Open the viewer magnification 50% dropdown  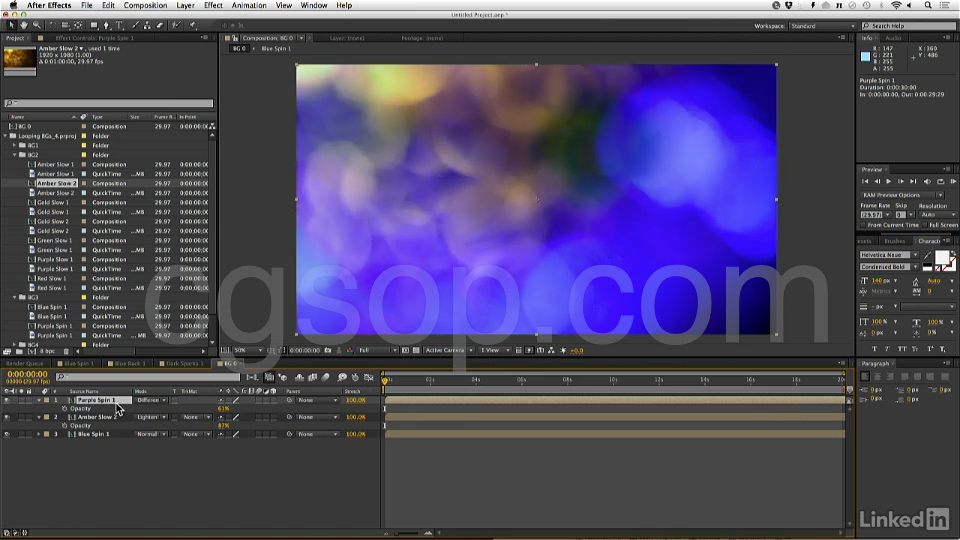pyautogui.click(x=247, y=350)
